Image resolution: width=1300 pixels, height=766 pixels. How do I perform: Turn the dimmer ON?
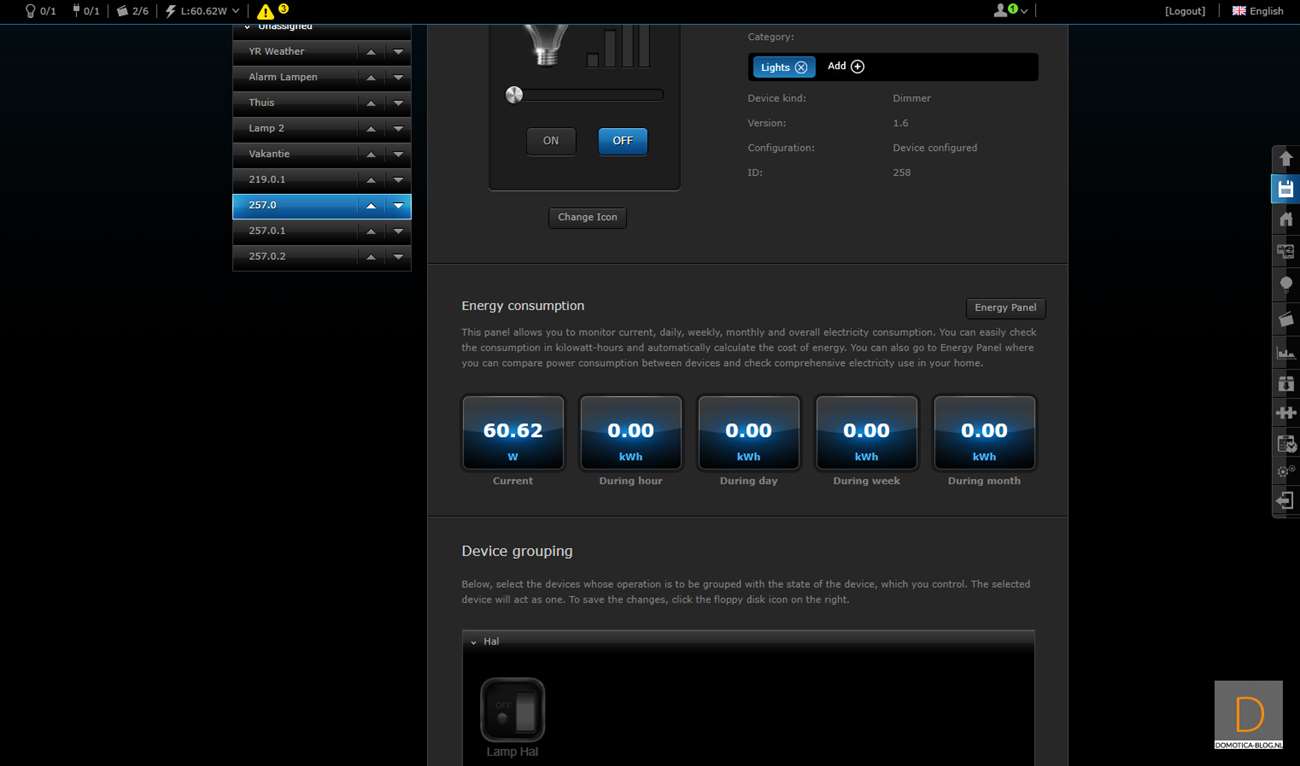551,141
